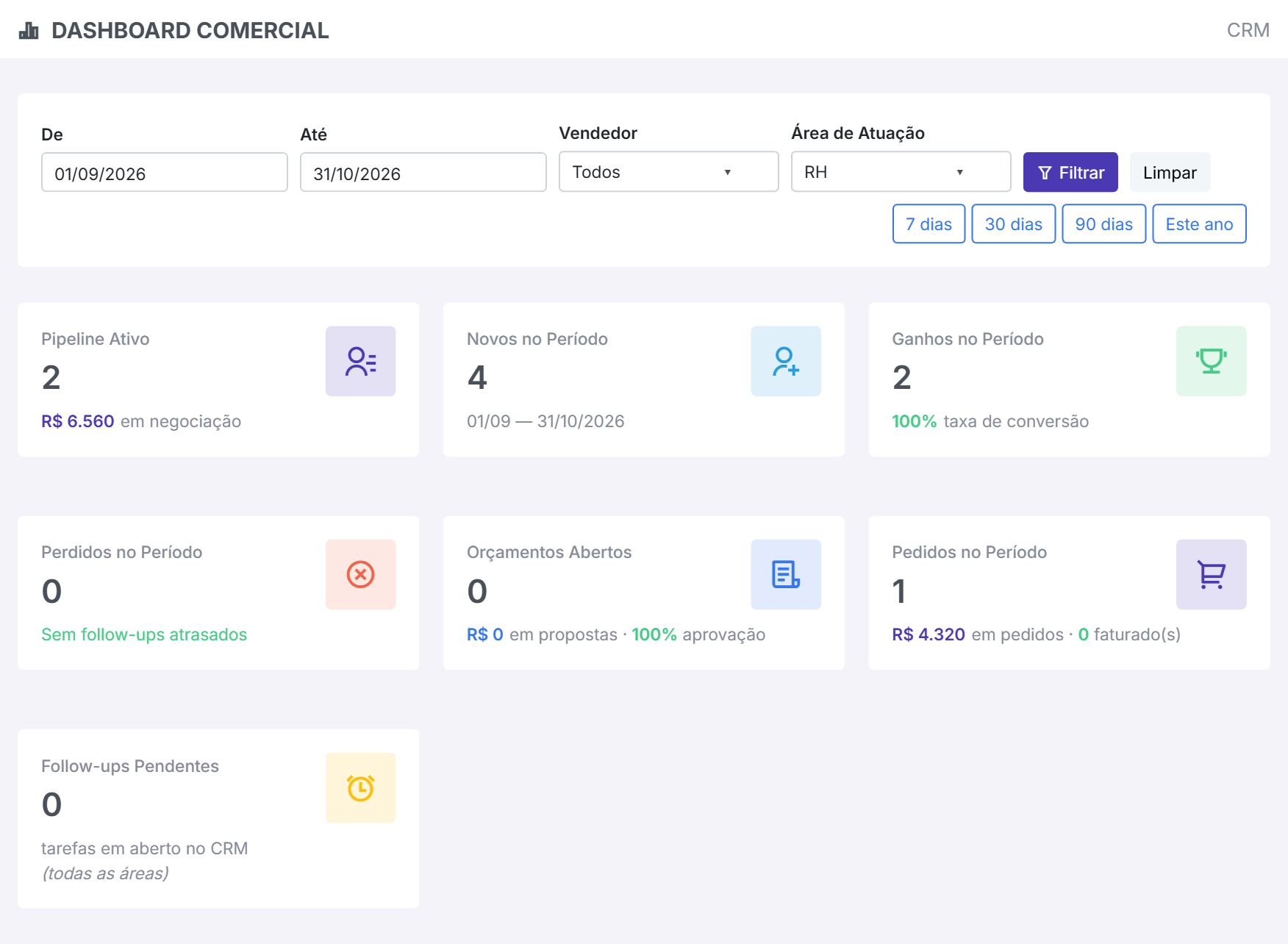Click the Ganhos no Período trophy icon
Screen dimensions: 1288x944
pos(1211,361)
